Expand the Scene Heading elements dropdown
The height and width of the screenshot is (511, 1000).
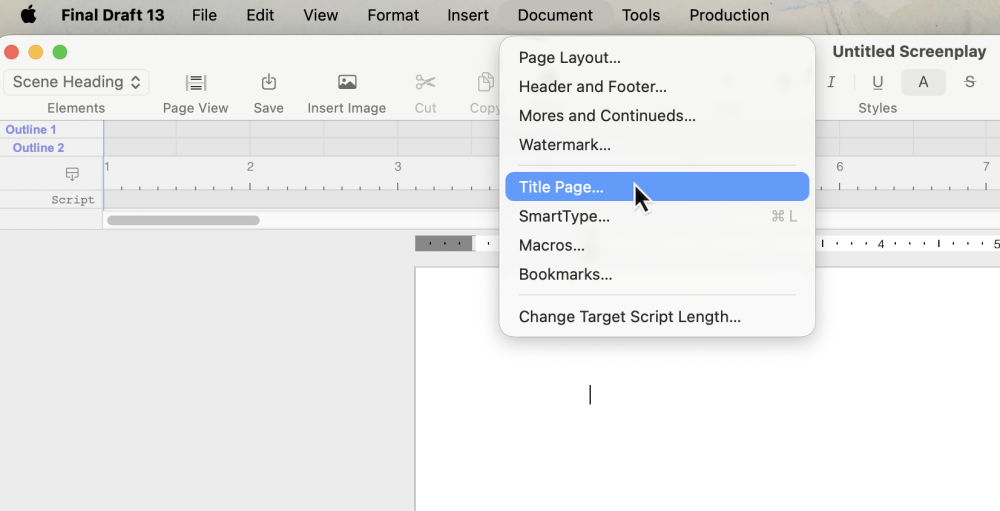pos(76,82)
